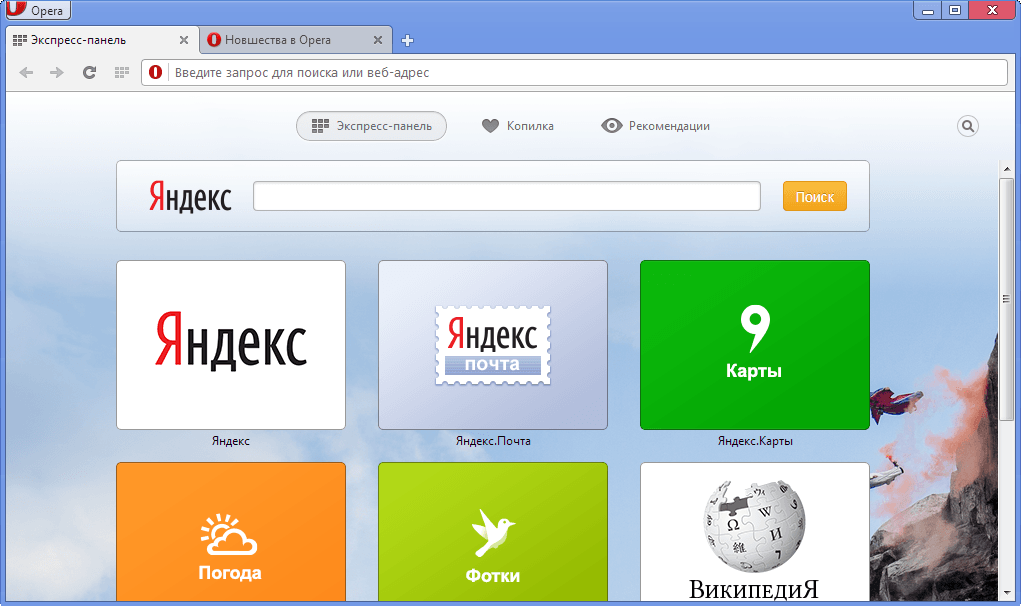This screenshot has width=1021, height=606.
Task: Close the Экспресс-панель tab
Action: [x=184, y=40]
